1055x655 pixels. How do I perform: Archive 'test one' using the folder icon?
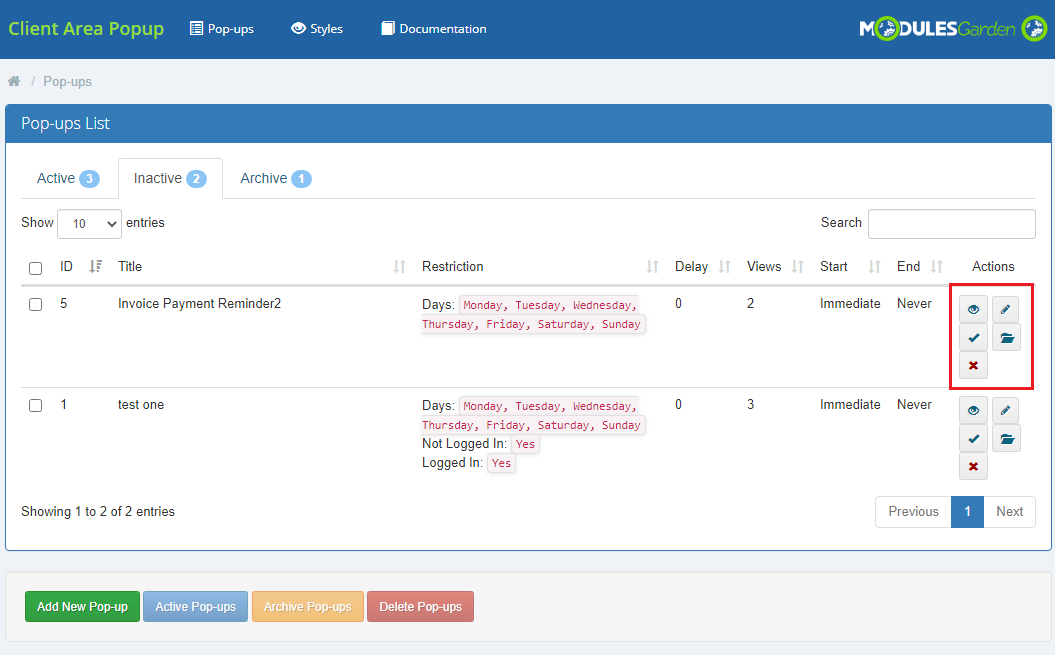pyautogui.click(x=1007, y=439)
